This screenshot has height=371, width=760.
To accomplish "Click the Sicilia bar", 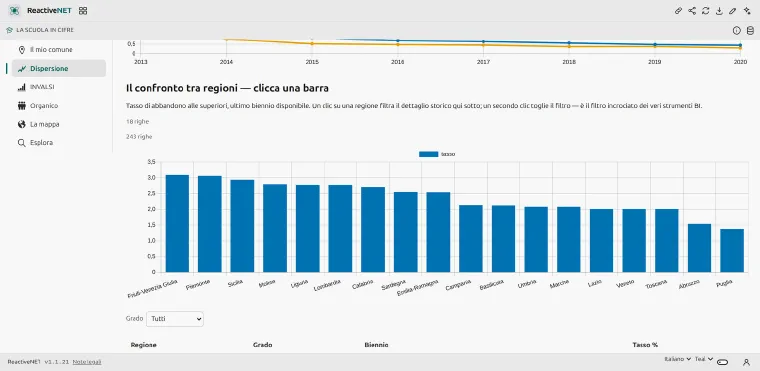I will click(242, 226).
